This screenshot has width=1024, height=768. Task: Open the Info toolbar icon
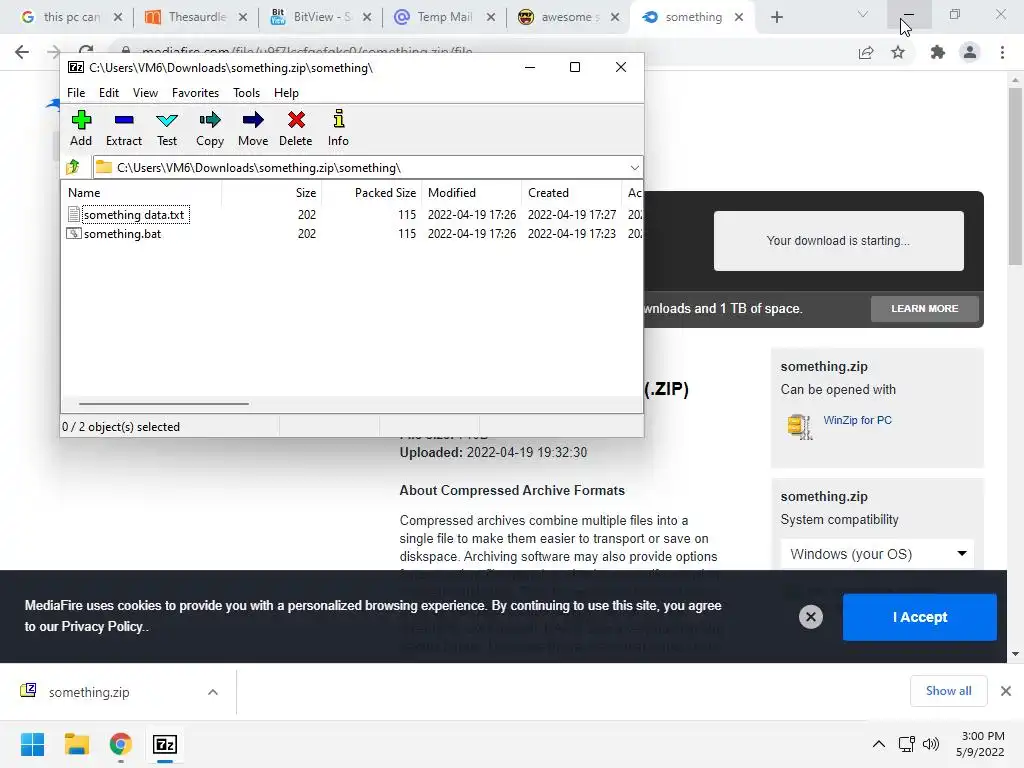pyautogui.click(x=338, y=128)
